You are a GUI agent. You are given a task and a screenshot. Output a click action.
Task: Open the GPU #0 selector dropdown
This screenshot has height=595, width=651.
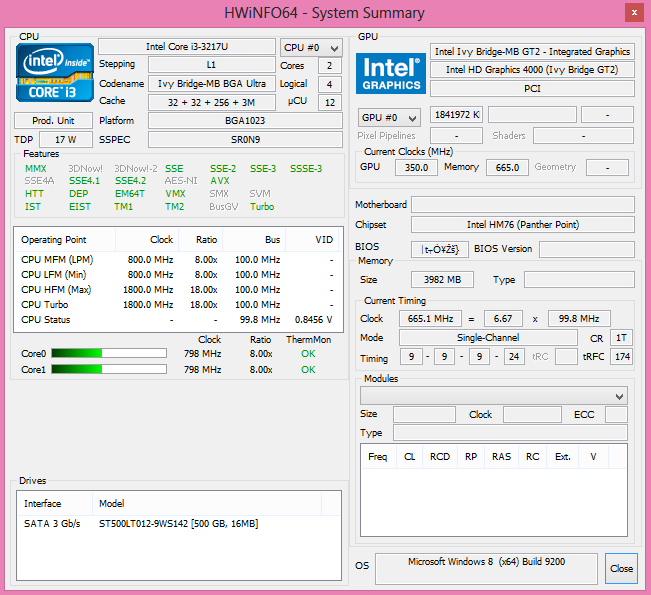[x=390, y=116]
